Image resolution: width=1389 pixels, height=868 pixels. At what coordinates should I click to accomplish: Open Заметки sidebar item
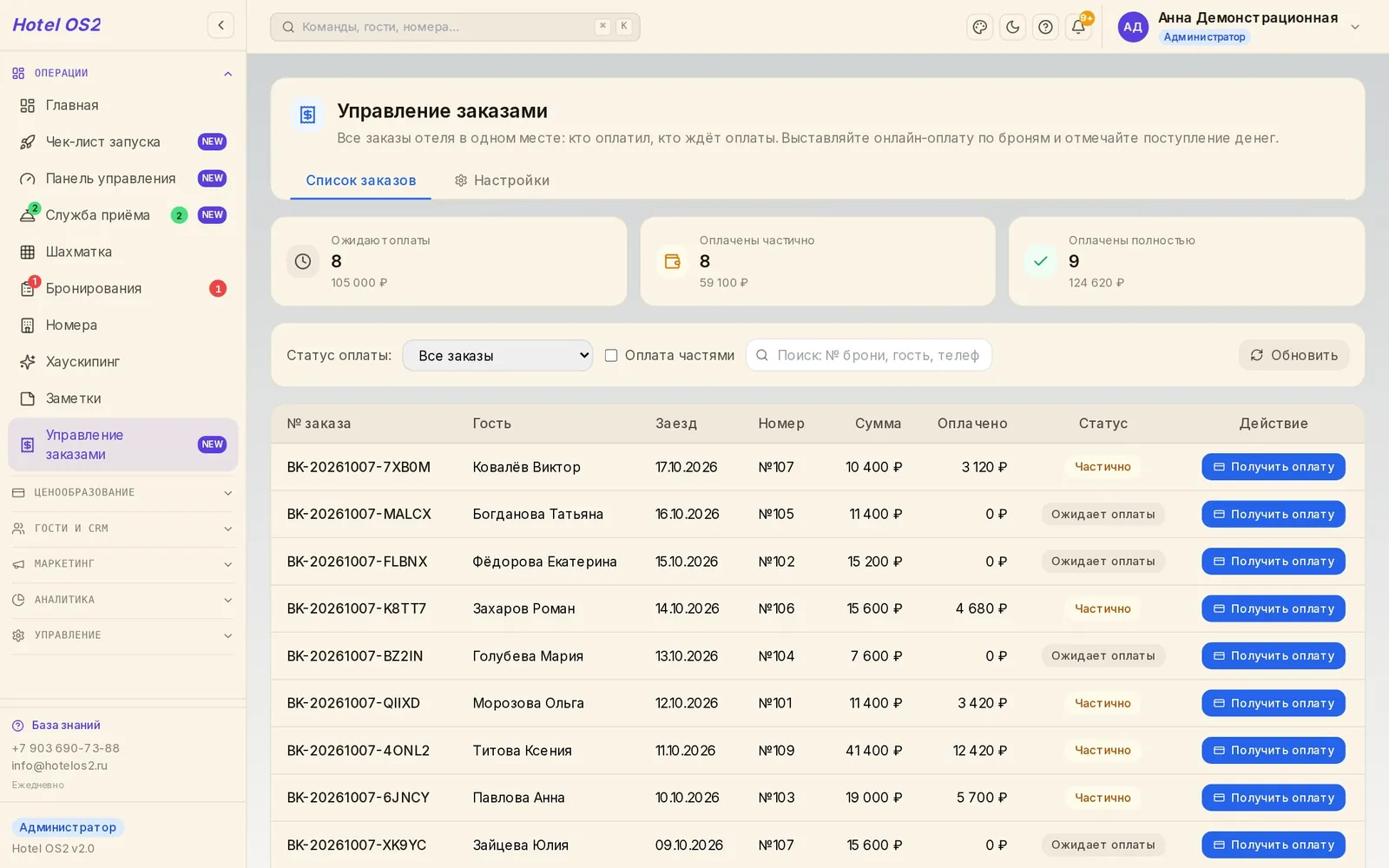click(x=123, y=398)
